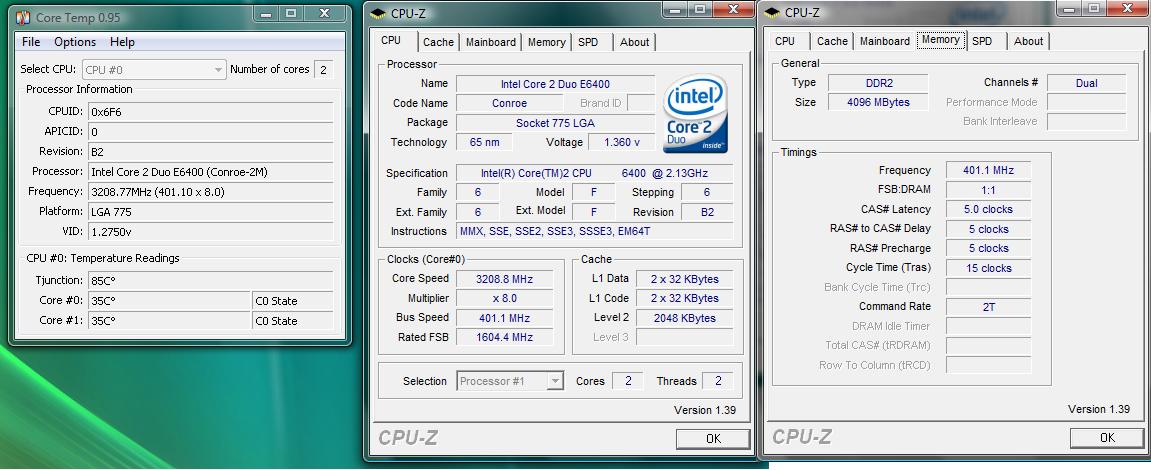Click Core #1 C0 State cell
1151x470 pixels.
coord(292,321)
